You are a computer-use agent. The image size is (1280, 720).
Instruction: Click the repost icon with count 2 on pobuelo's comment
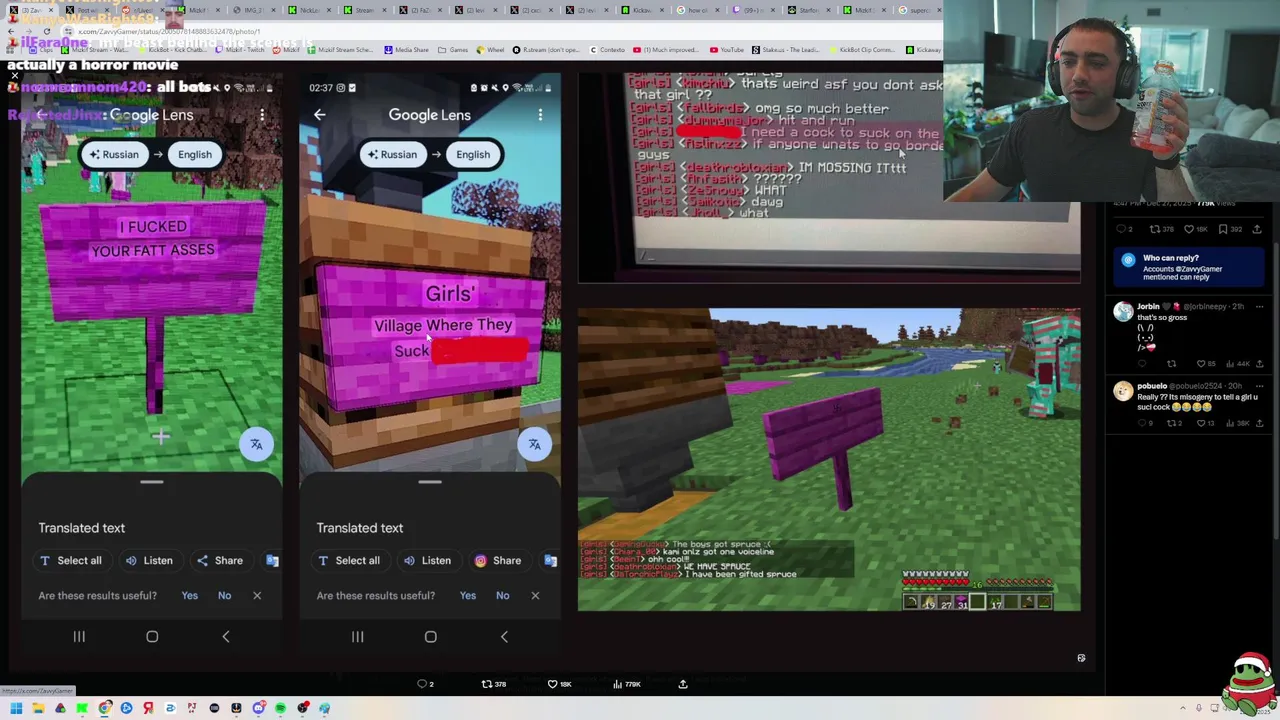point(1174,423)
